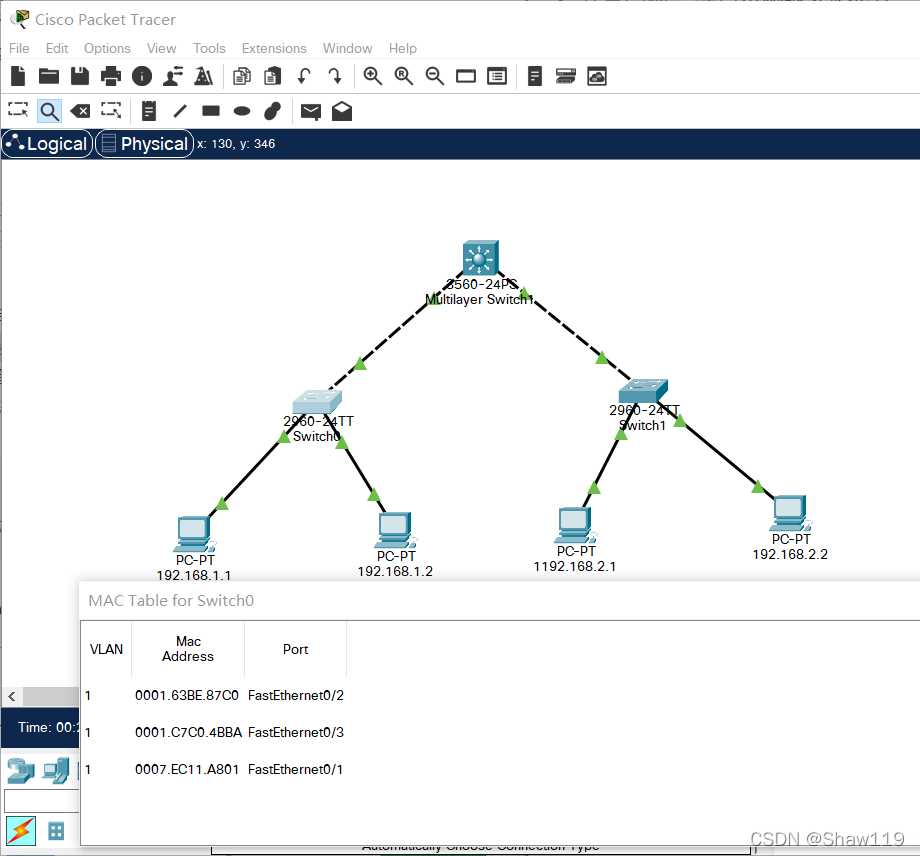Image resolution: width=920 pixels, height=856 pixels.
Task: Click the Zoom Out magnifier icon
Action: pyautogui.click(x=435, y=76)
